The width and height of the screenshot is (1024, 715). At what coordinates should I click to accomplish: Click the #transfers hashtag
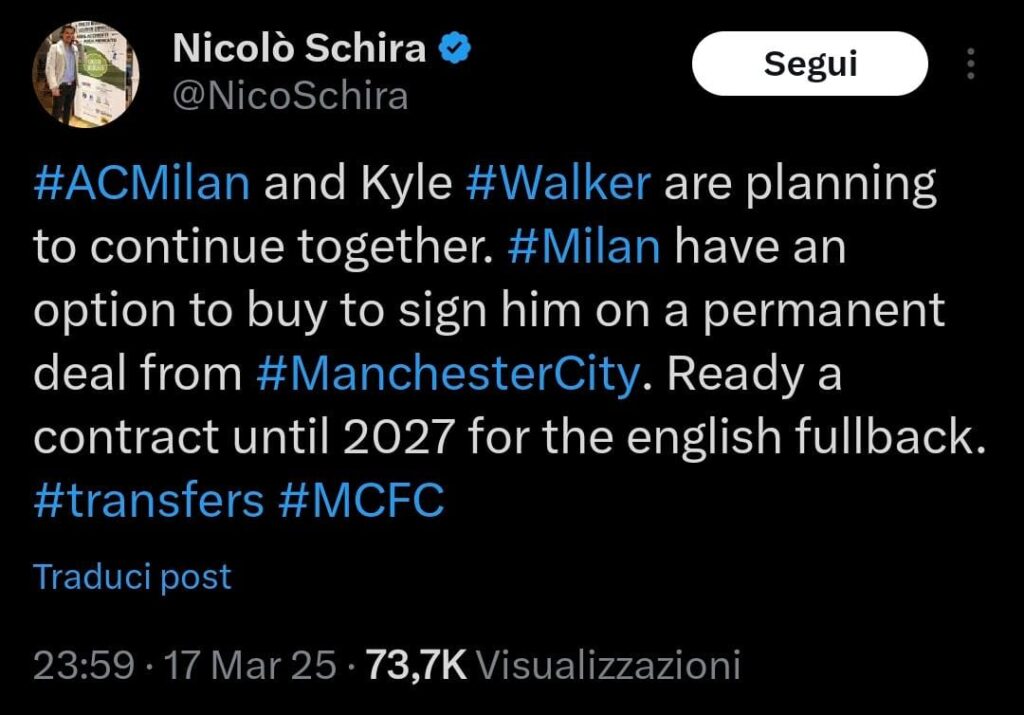149,500
